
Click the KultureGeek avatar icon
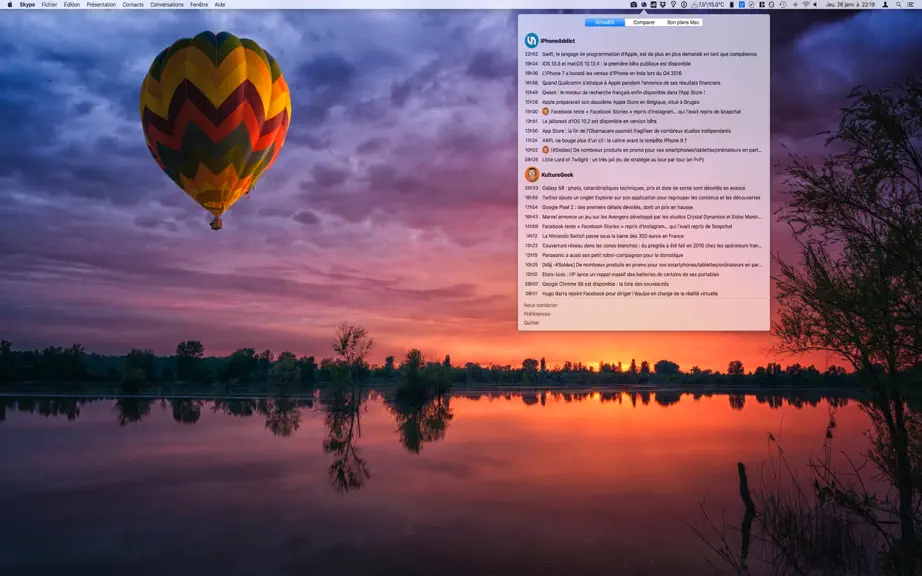pyautogui.click(x=532, y=174)
